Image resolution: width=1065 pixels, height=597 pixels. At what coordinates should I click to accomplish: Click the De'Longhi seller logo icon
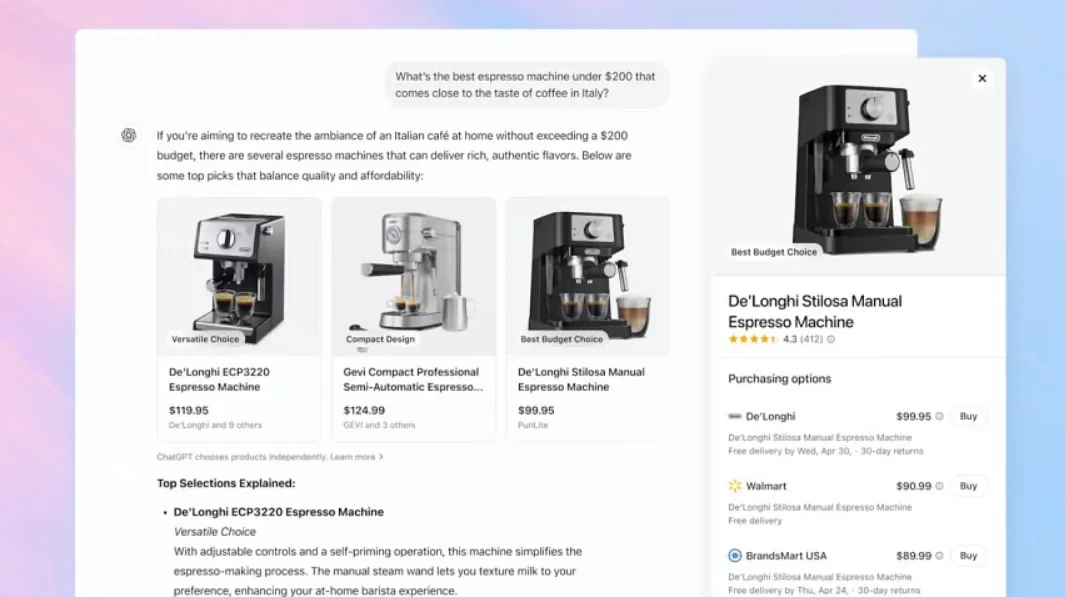[735, 416]
